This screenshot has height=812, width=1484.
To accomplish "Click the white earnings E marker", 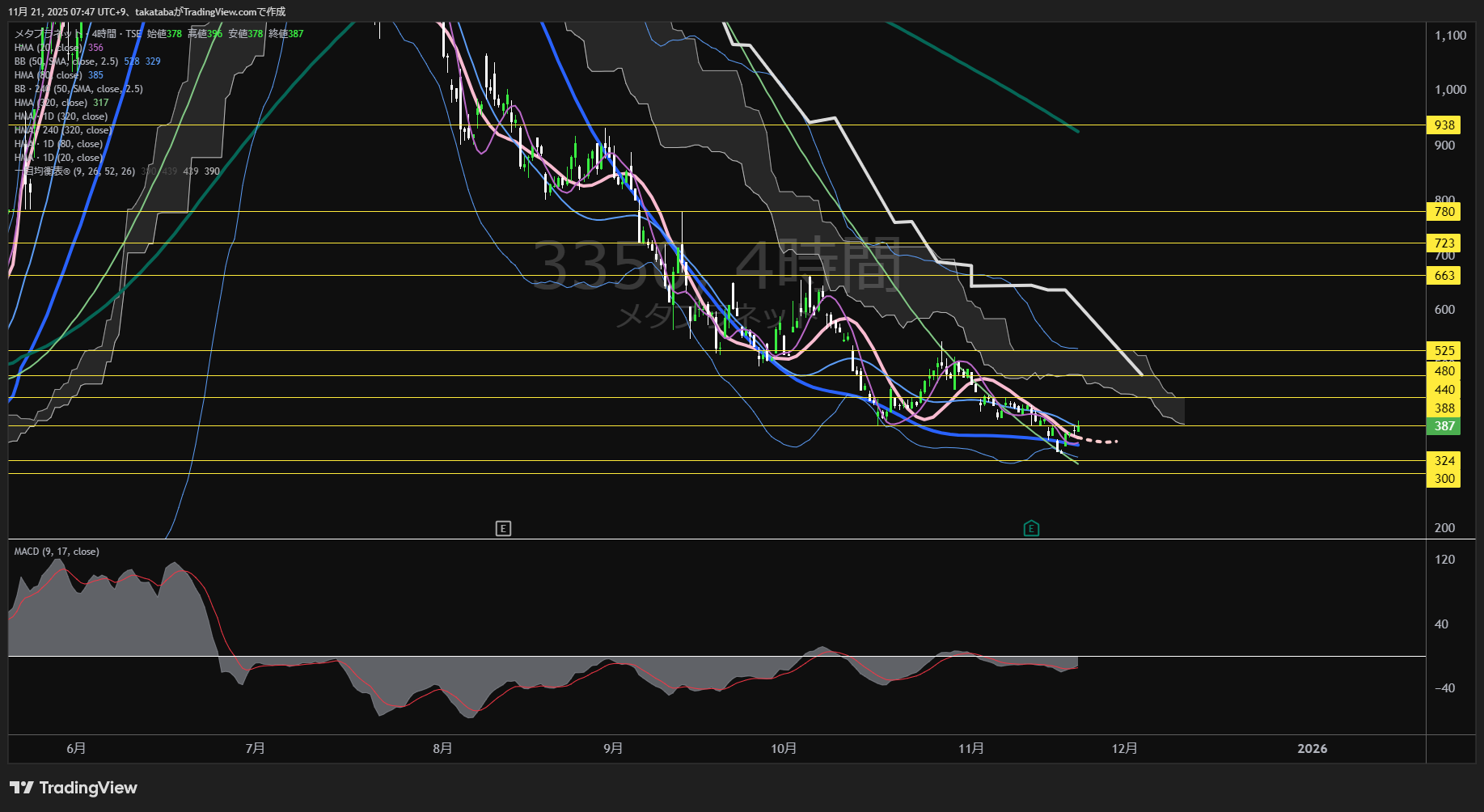I will [x=503, y=529].
